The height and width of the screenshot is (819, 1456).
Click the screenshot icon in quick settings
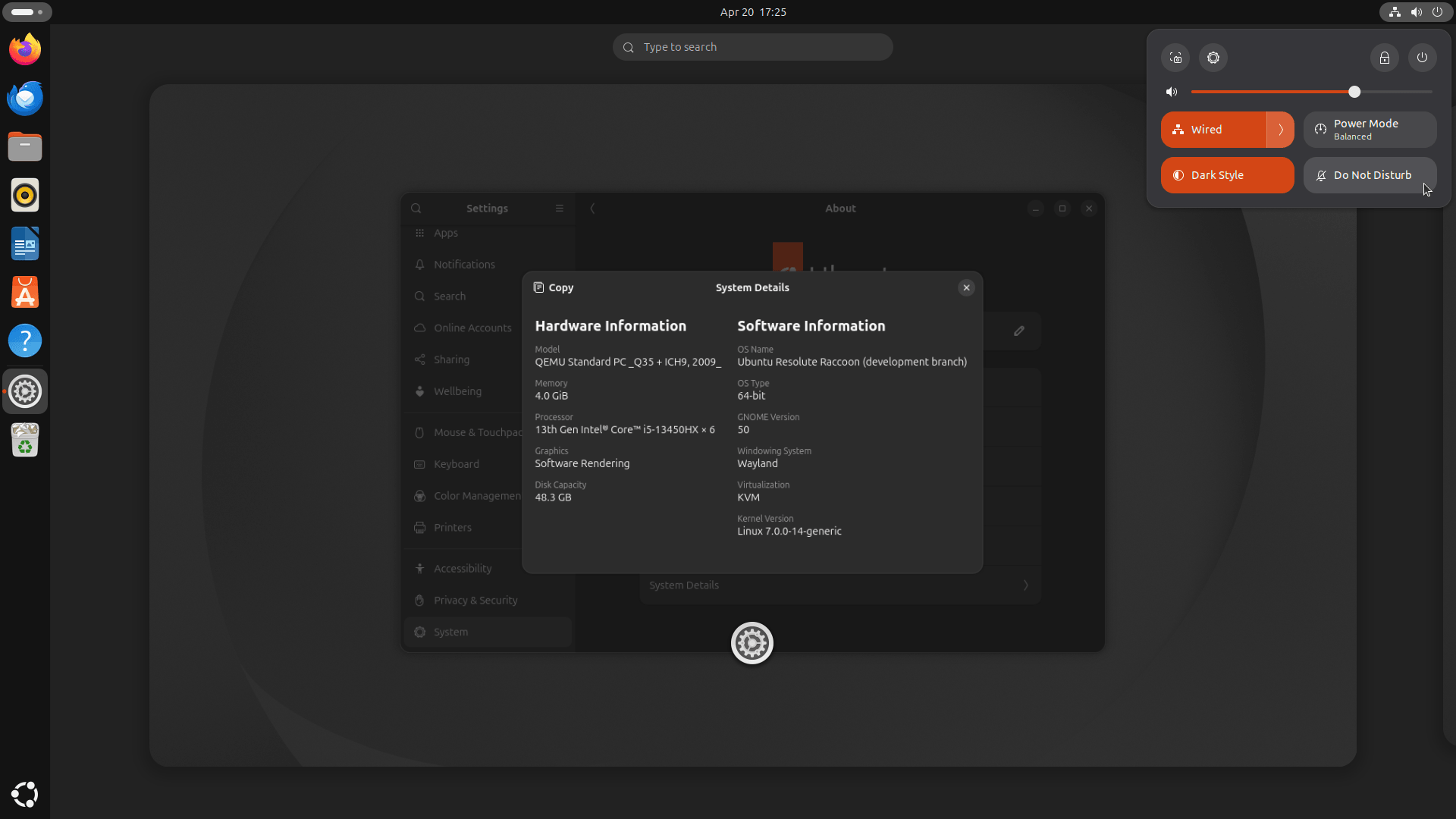1175,58
